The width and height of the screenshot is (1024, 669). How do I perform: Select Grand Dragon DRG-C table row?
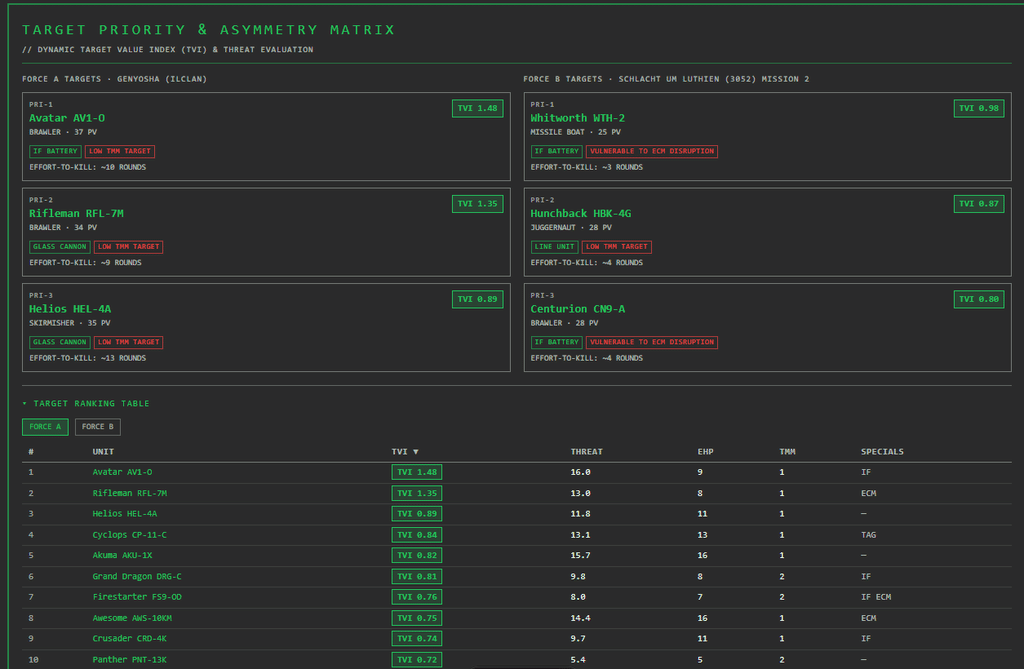517,576
